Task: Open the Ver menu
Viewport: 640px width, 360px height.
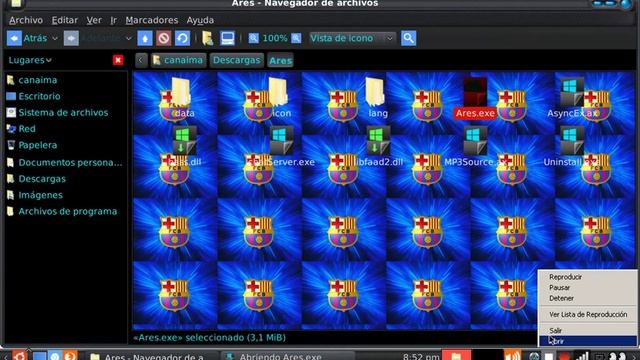Action: 94,20
